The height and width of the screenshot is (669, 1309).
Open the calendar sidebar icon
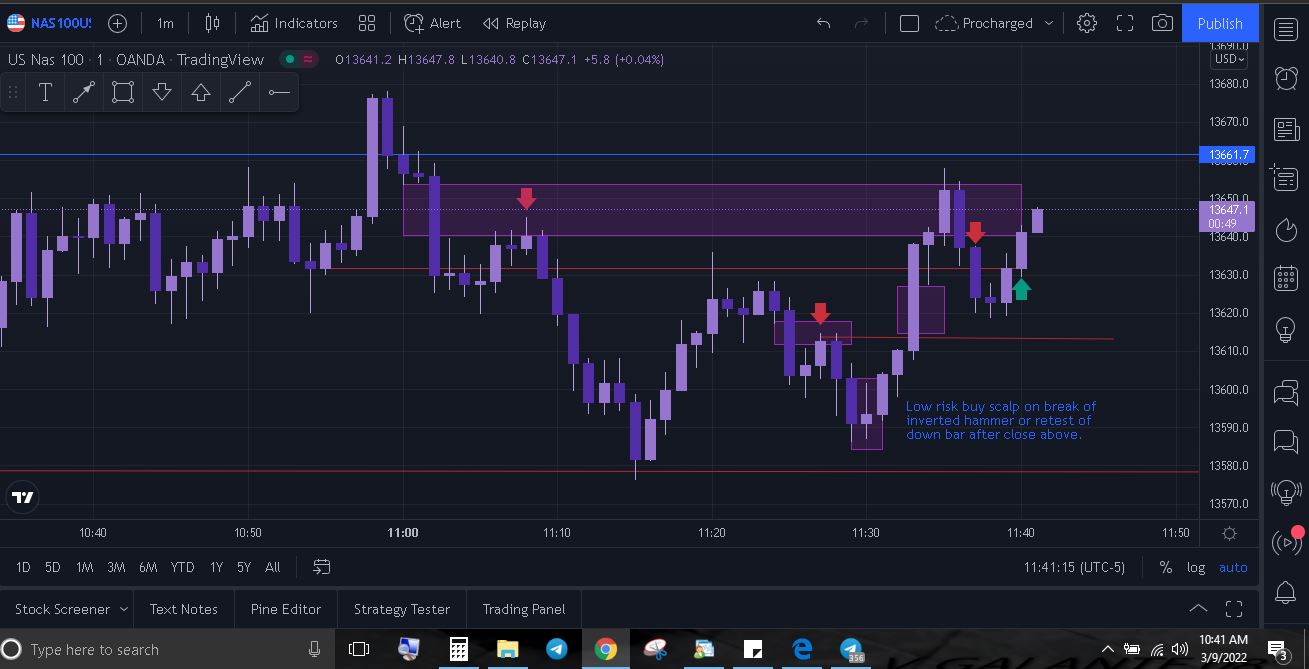pyautogui.click(x=1286, y=278)
